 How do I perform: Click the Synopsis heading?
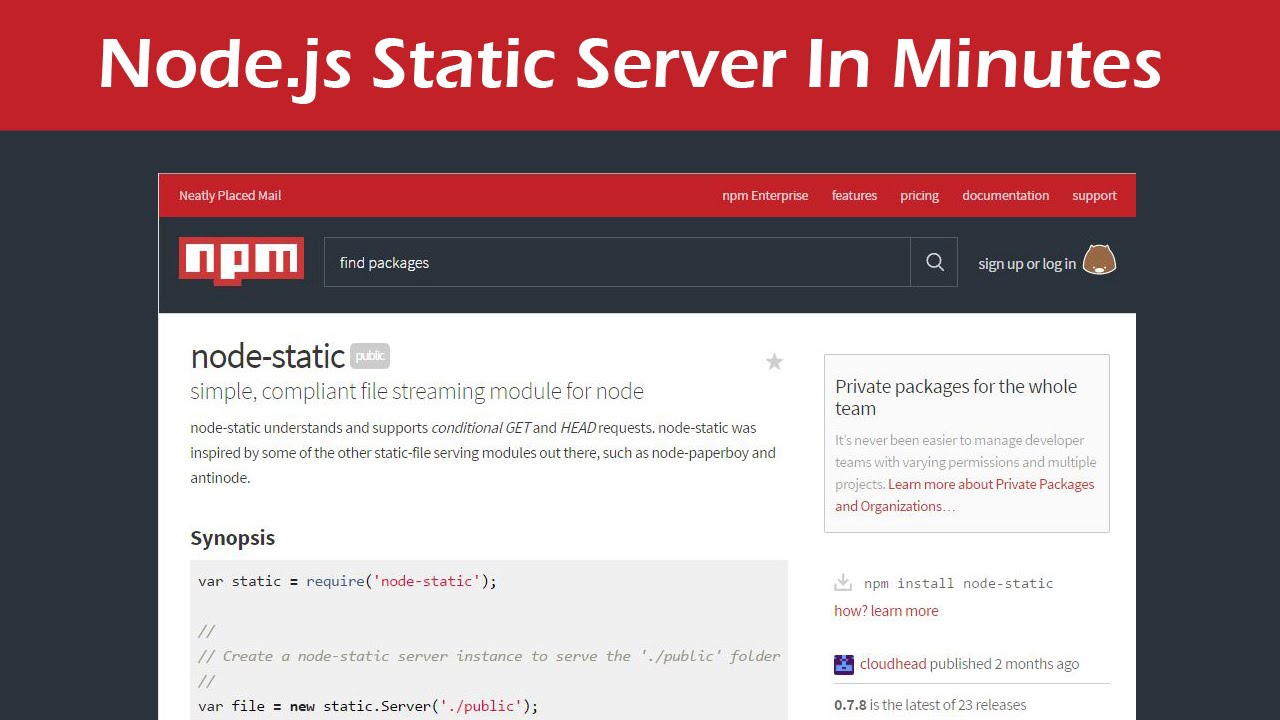(x=232, y=538)
